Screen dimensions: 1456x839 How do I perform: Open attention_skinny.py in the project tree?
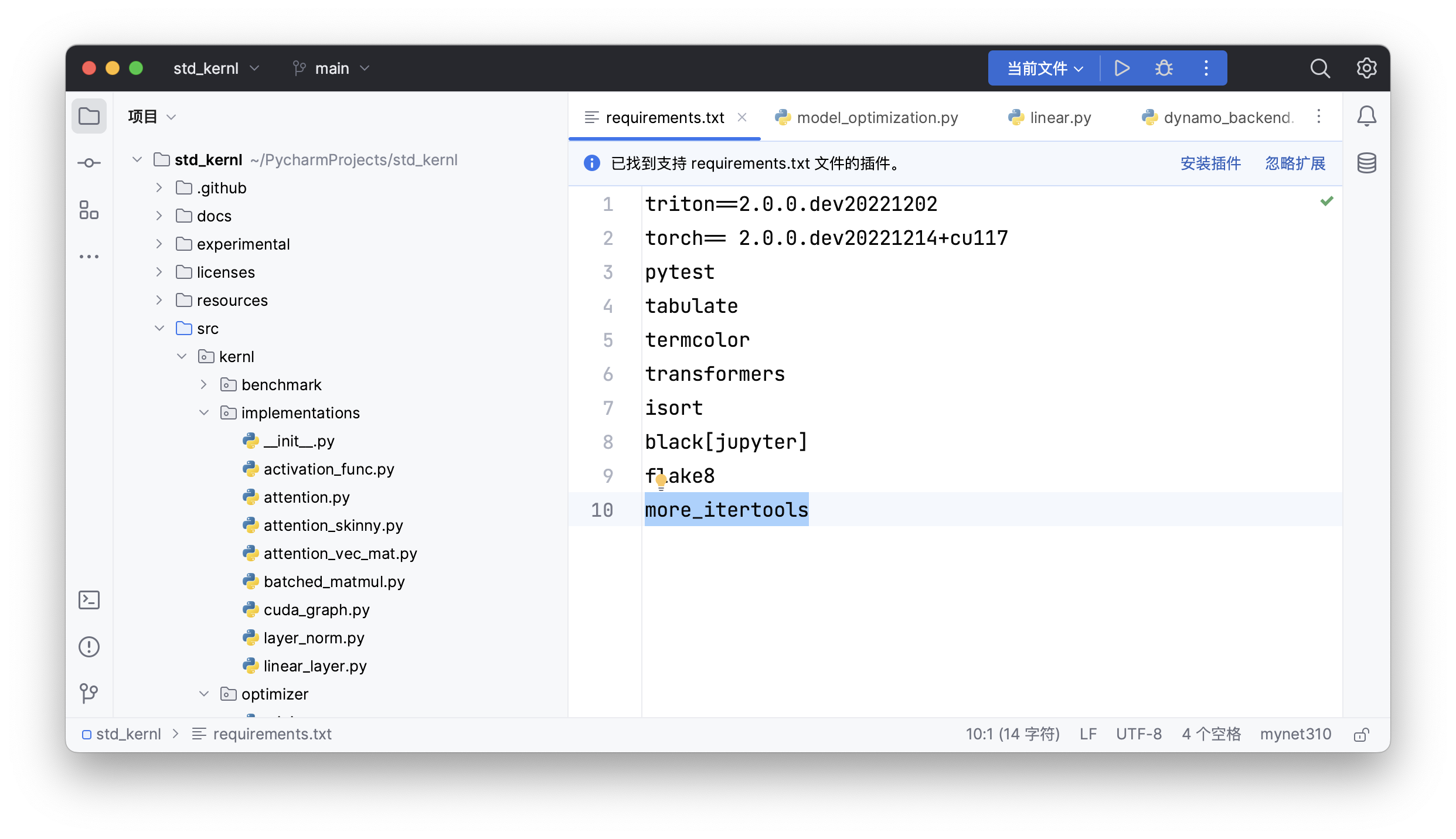[x=332, y=525]
